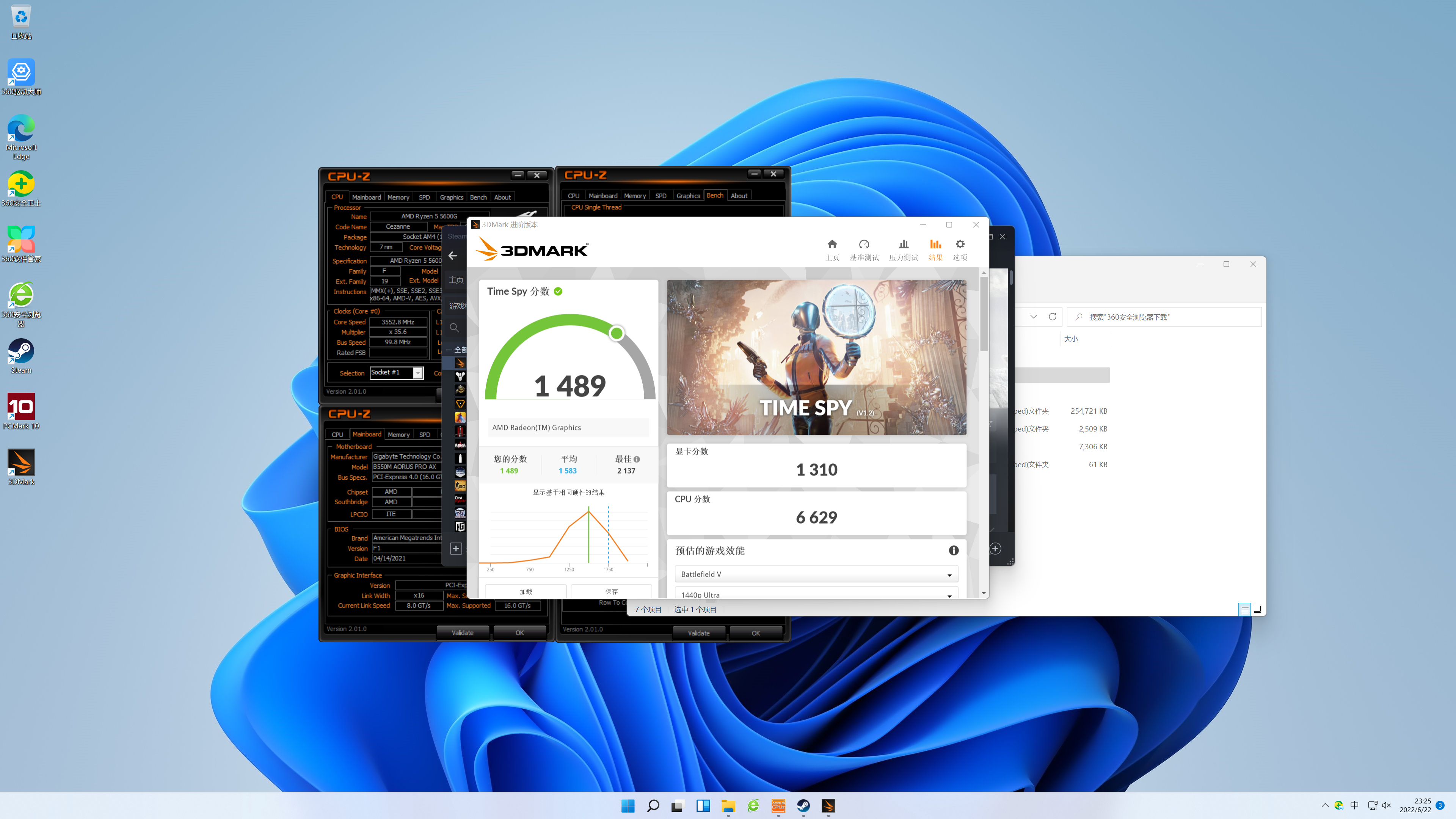Toggle the 中 input method indicator in tray
Screen dimensions: 1456x819
1354,805
